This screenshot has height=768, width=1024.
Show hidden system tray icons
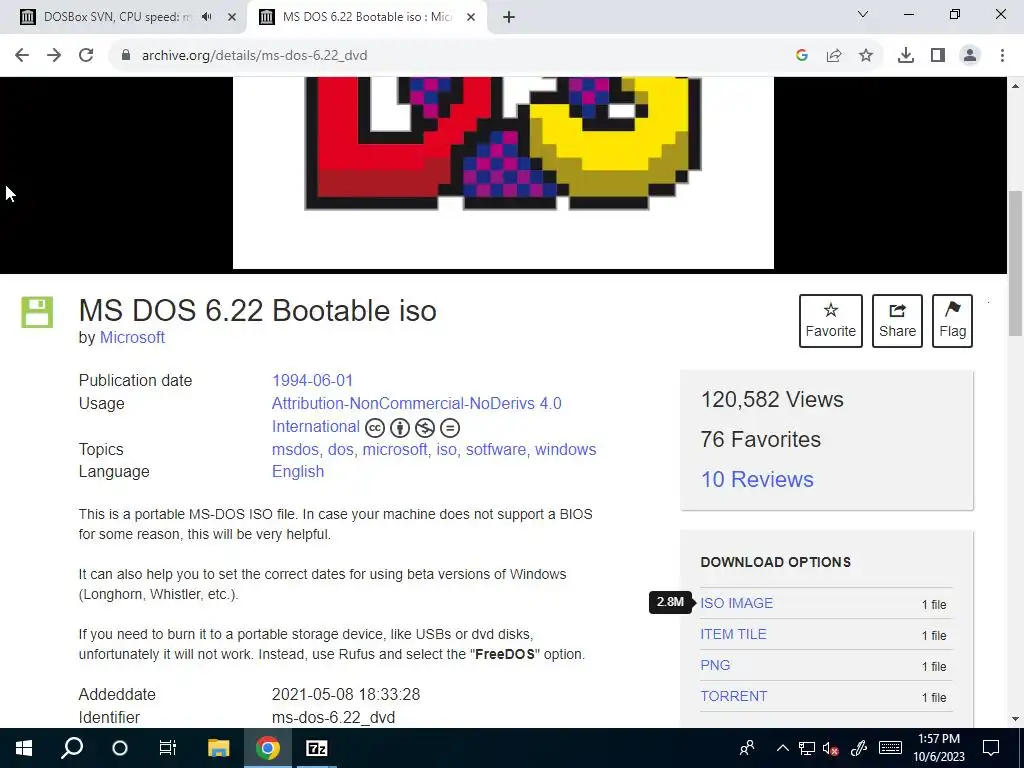(x=782, y=748)
